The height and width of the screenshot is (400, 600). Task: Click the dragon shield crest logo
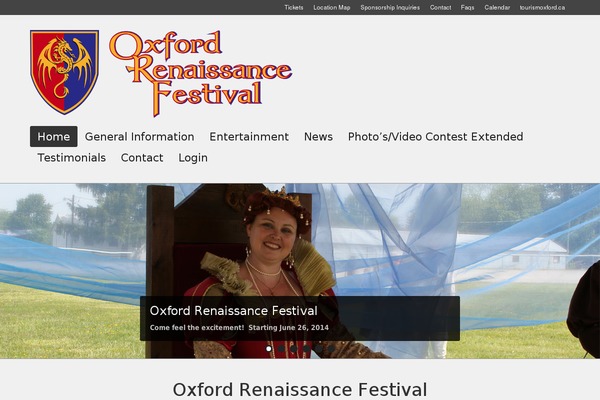[64, 72]
